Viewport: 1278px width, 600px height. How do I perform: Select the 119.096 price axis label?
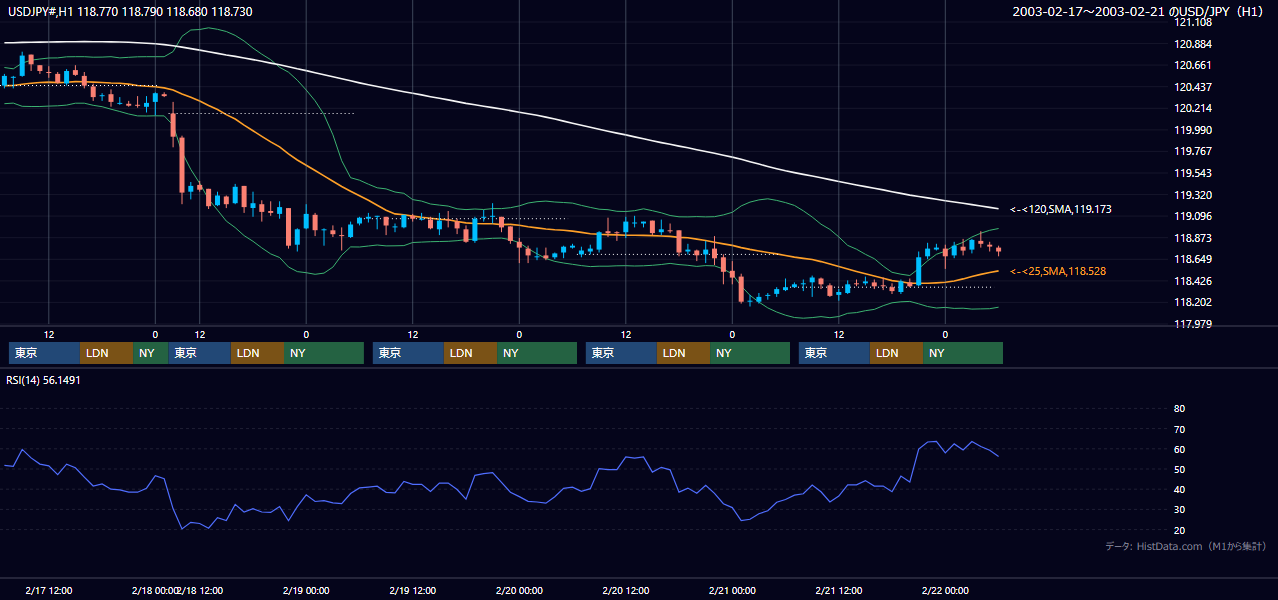1194,216
